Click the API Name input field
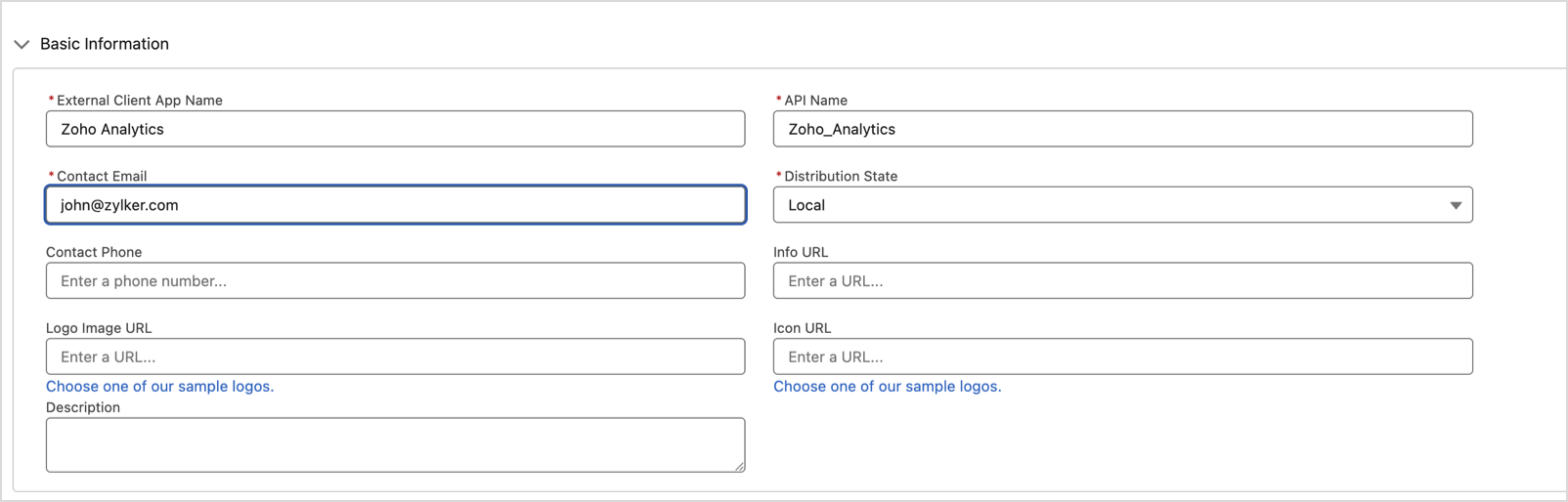The image size is (1568, 502). click(1122, 129)
